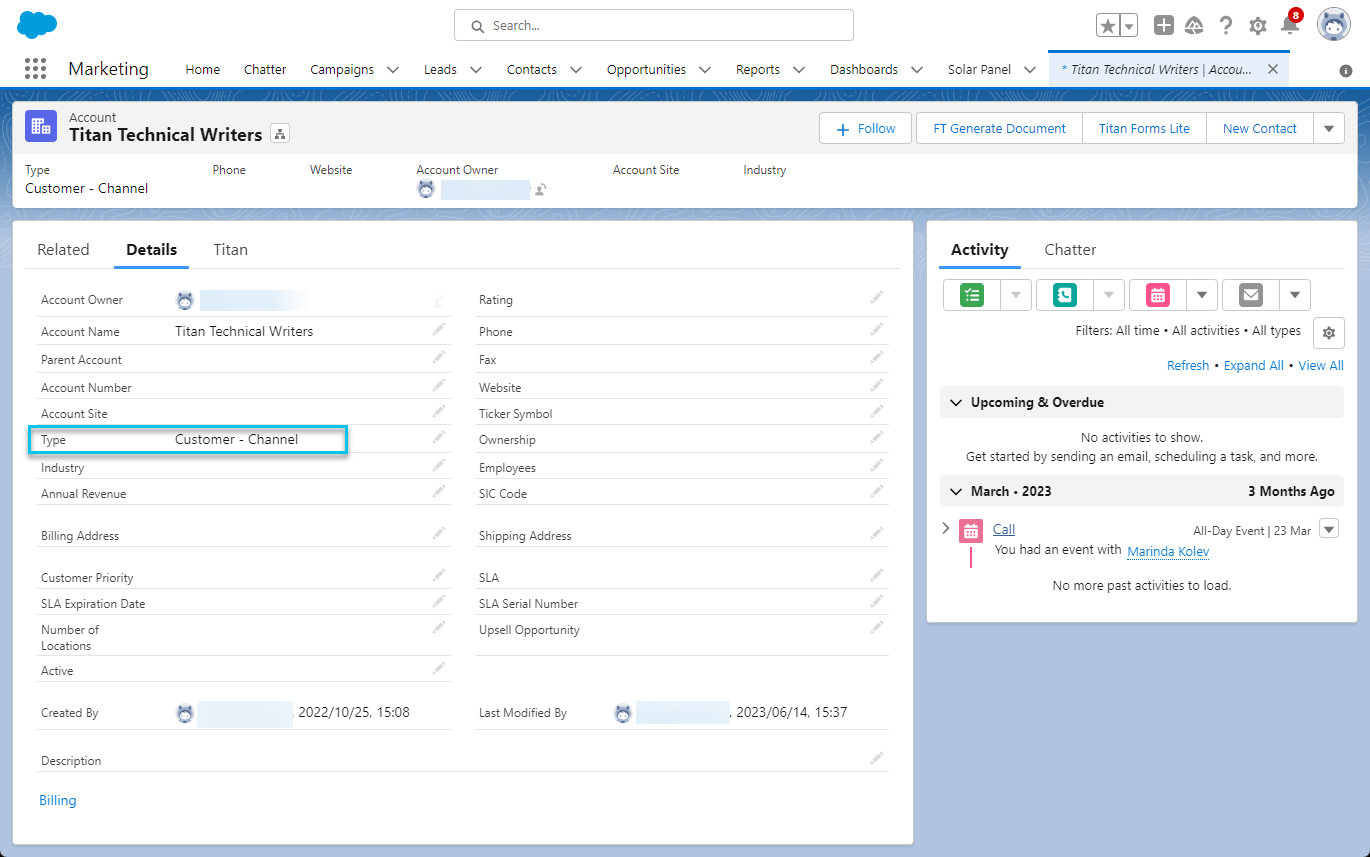1370x857 pixels.
Task: Edit the Active field pencil icon
Action: pos(439,667)
